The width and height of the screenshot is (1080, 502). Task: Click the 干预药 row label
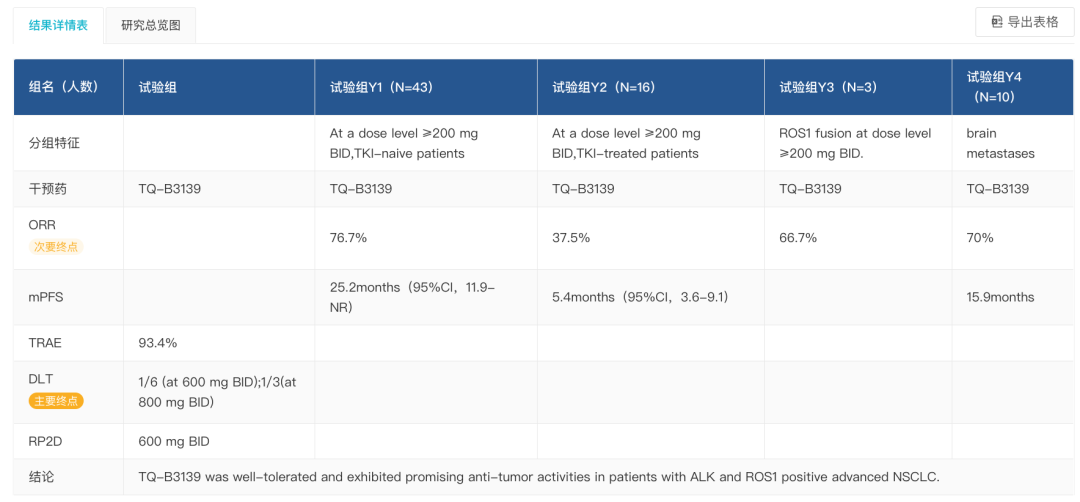tap(48, 189)
